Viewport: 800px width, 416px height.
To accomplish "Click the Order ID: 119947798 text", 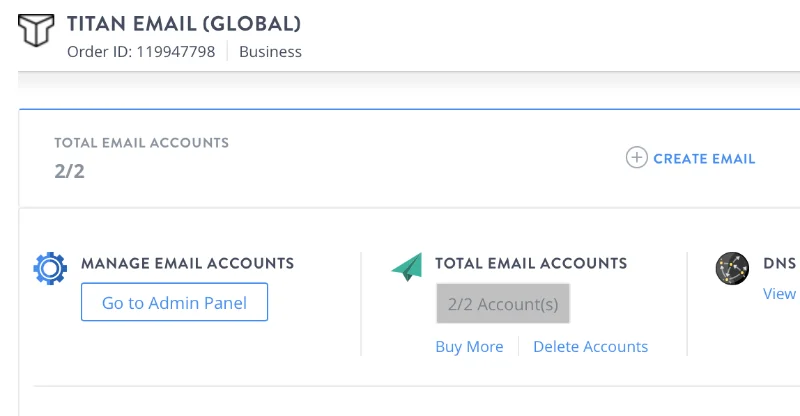I will pos(141,52).
